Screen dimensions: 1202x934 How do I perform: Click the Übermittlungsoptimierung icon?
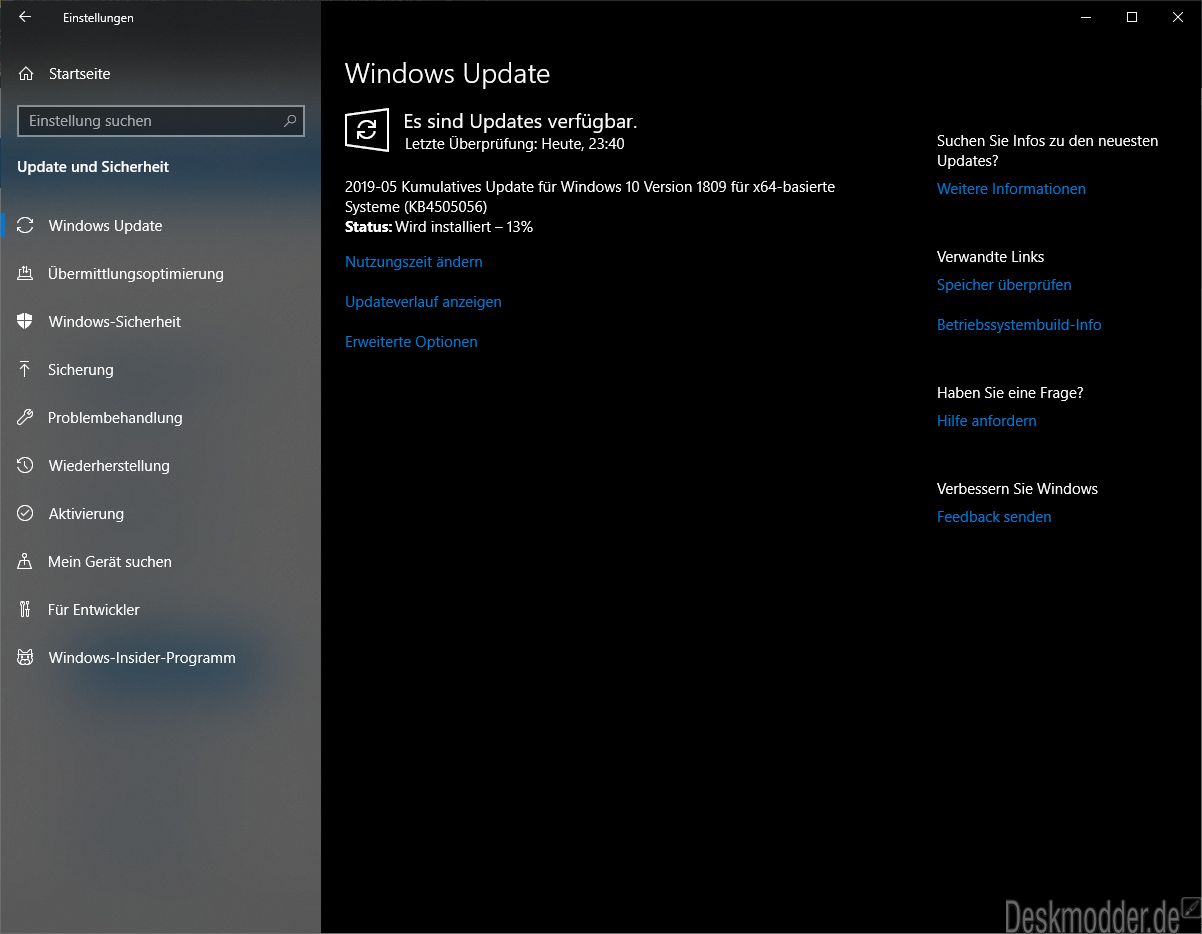tap(26, 273)
